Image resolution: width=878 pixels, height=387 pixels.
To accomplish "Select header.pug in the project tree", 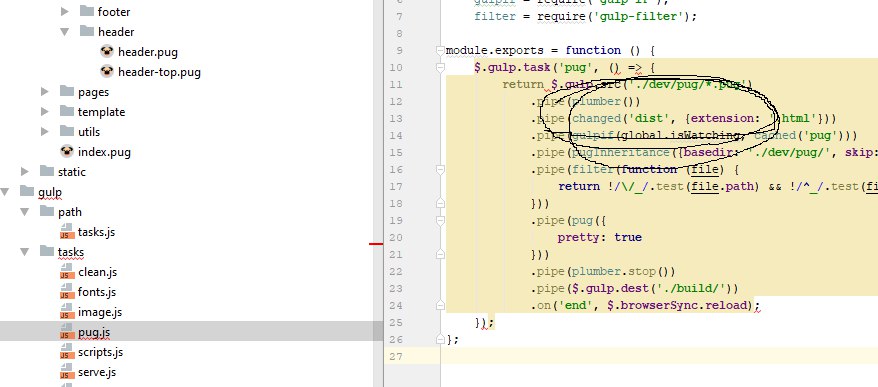I will coord(148,52).
